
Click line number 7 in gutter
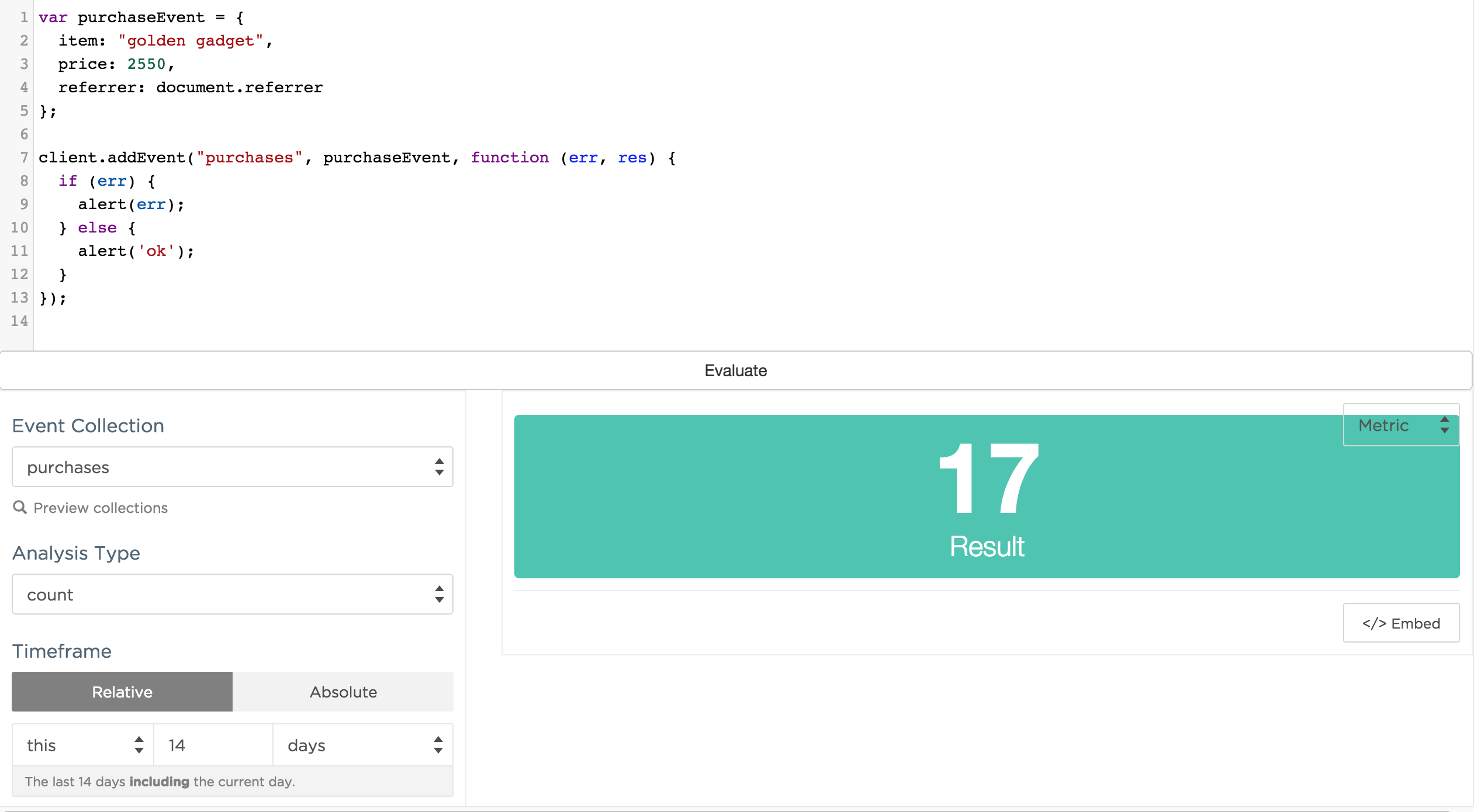(x=24, y=157)
